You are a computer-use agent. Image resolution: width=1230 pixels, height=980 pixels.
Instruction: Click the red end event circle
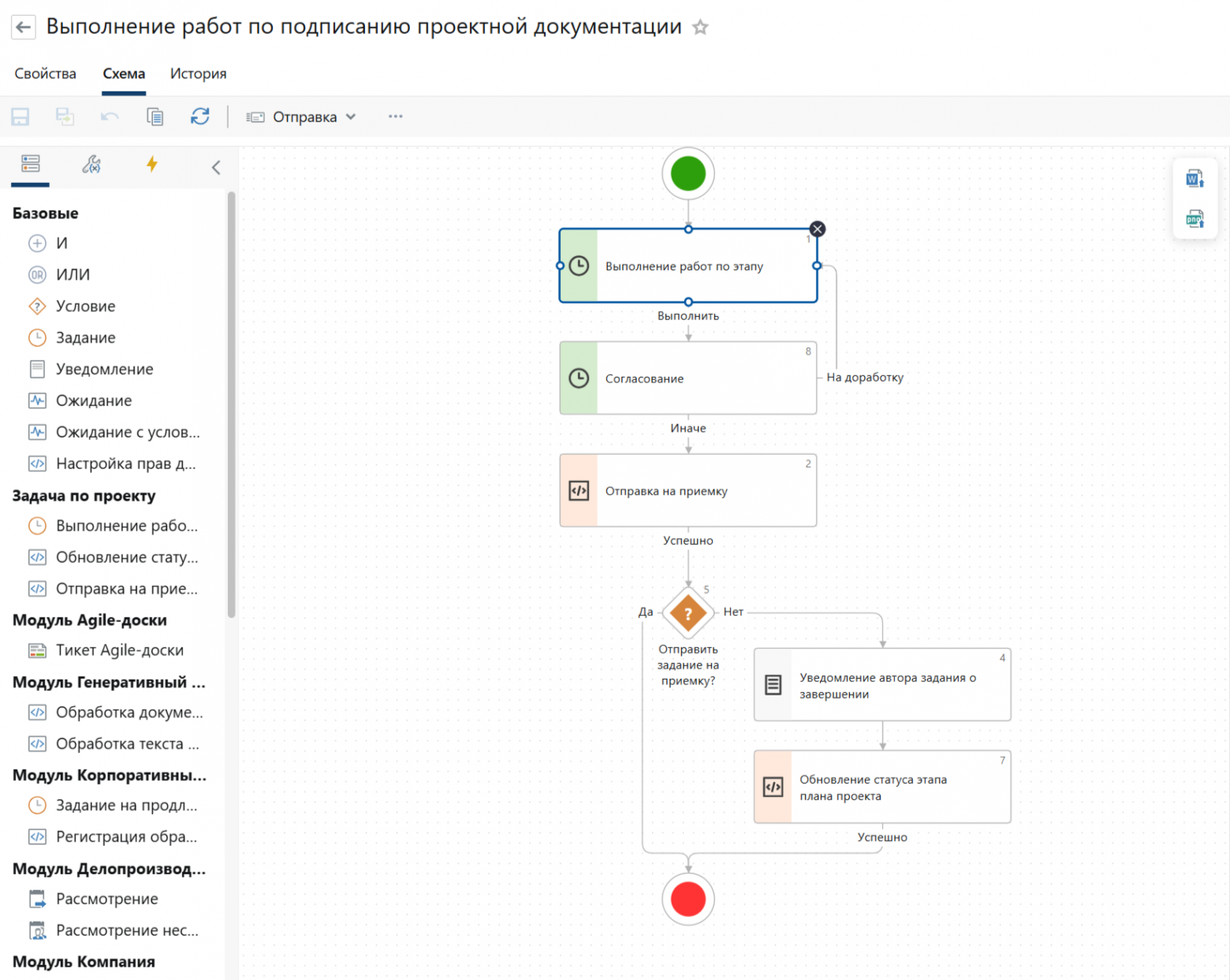coord(688,899)
